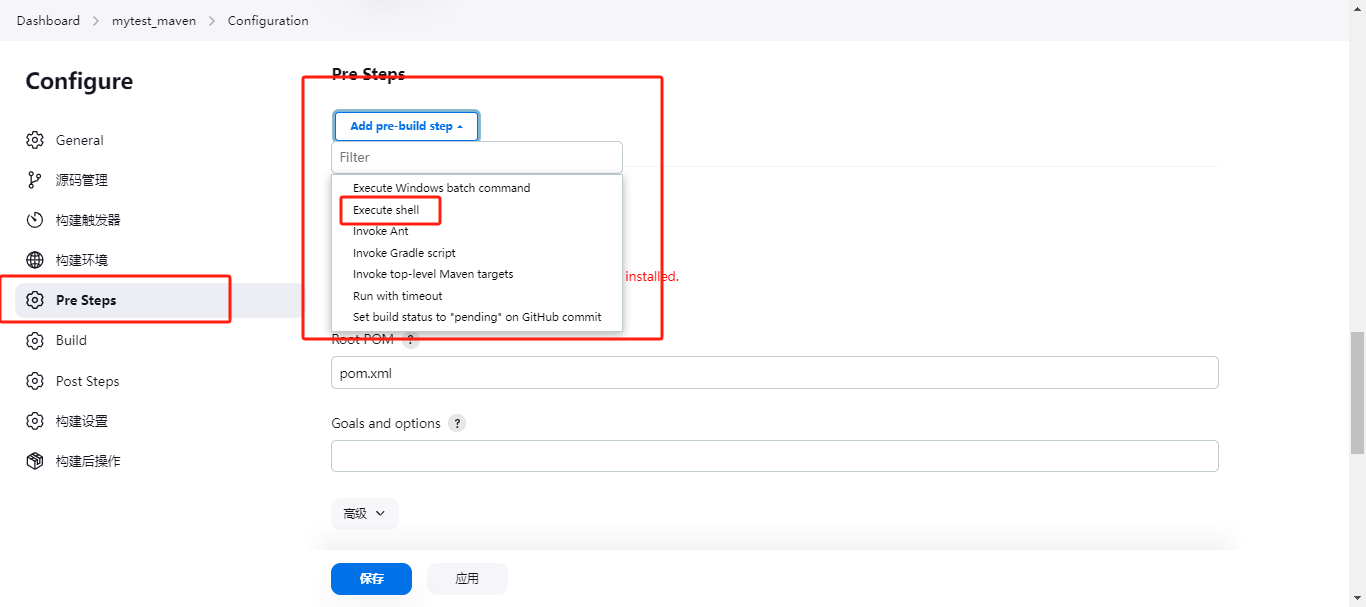This screenshot has width=1366, height=607.
Task: Select Execute shell from the menu
Action: [386, 210]
